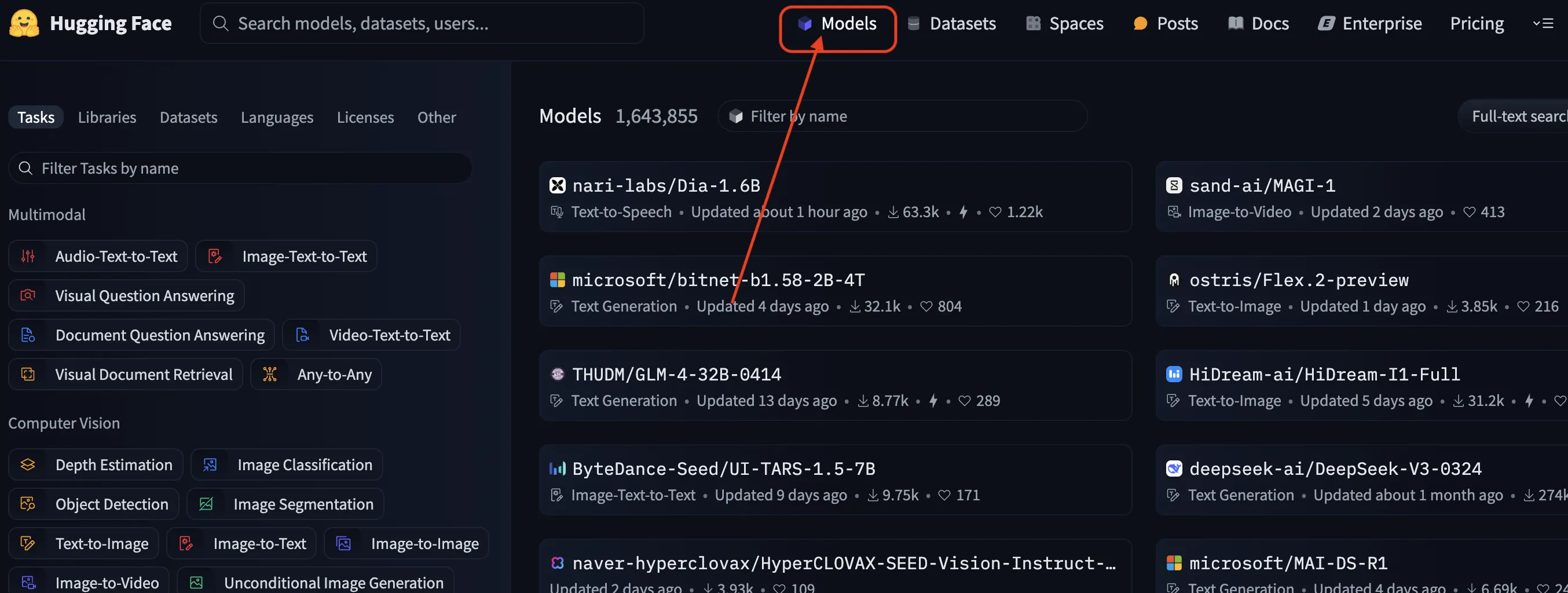Focus the Search models, datasets, users field
This screenshot has width=1568, height=593.
tap(421, 23)
